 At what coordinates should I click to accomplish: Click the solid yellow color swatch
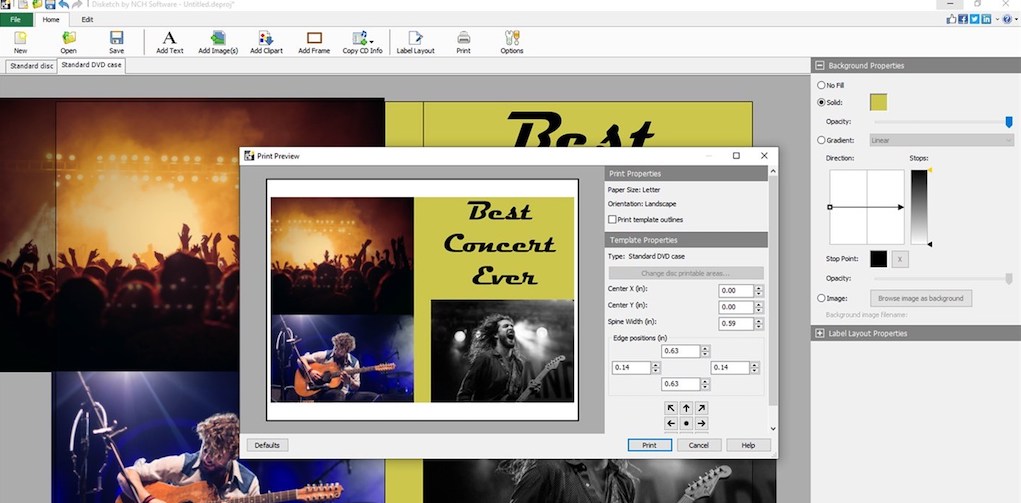click(x=878, y=102)
